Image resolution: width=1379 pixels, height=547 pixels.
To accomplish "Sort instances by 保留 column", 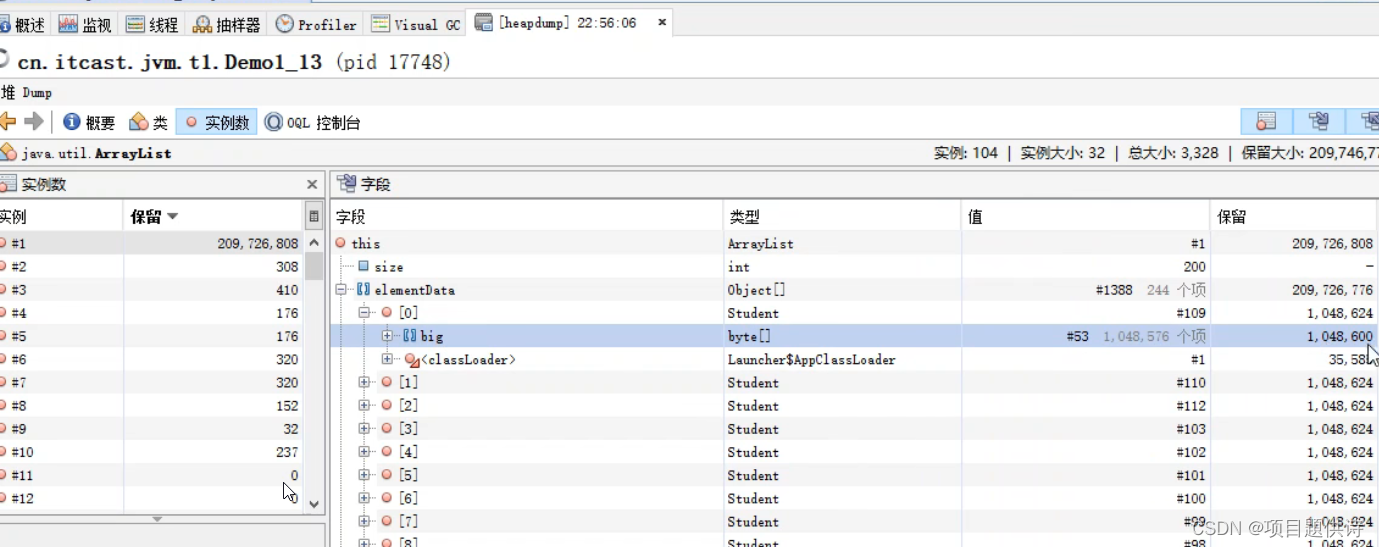I will point(213,217).
